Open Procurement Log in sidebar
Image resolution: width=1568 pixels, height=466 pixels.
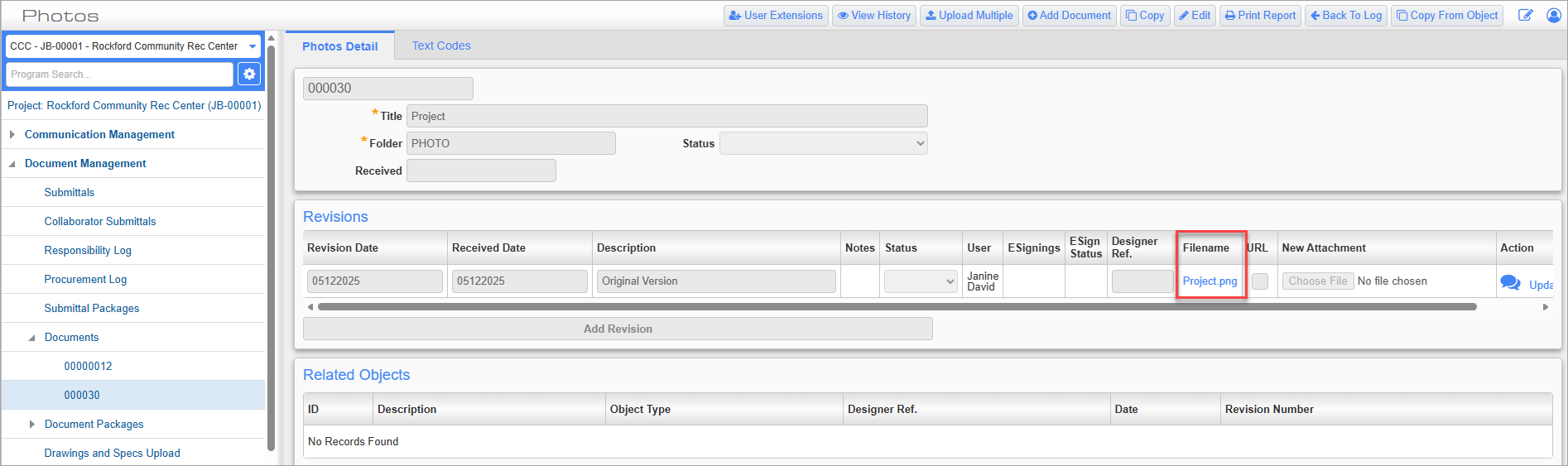click(85, 279)
